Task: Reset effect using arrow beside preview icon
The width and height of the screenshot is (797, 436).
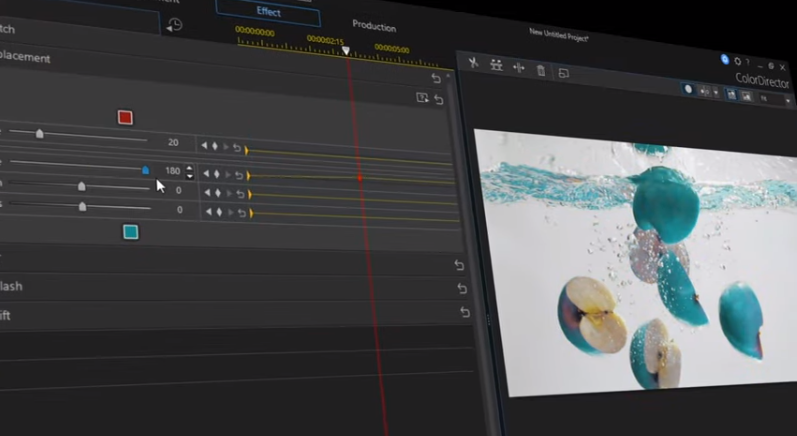Action: point(439,100)
